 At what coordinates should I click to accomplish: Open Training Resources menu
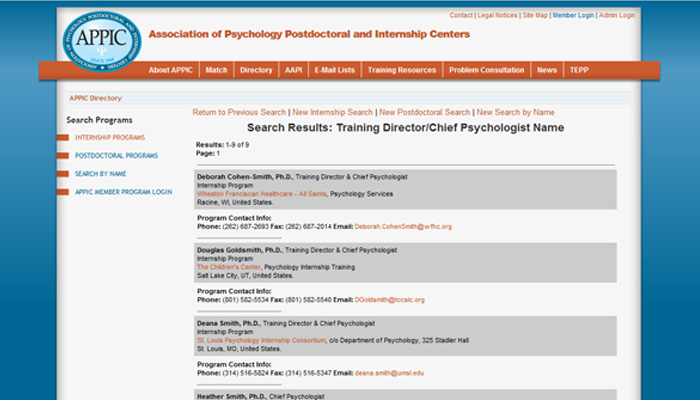tap(402, 70)
